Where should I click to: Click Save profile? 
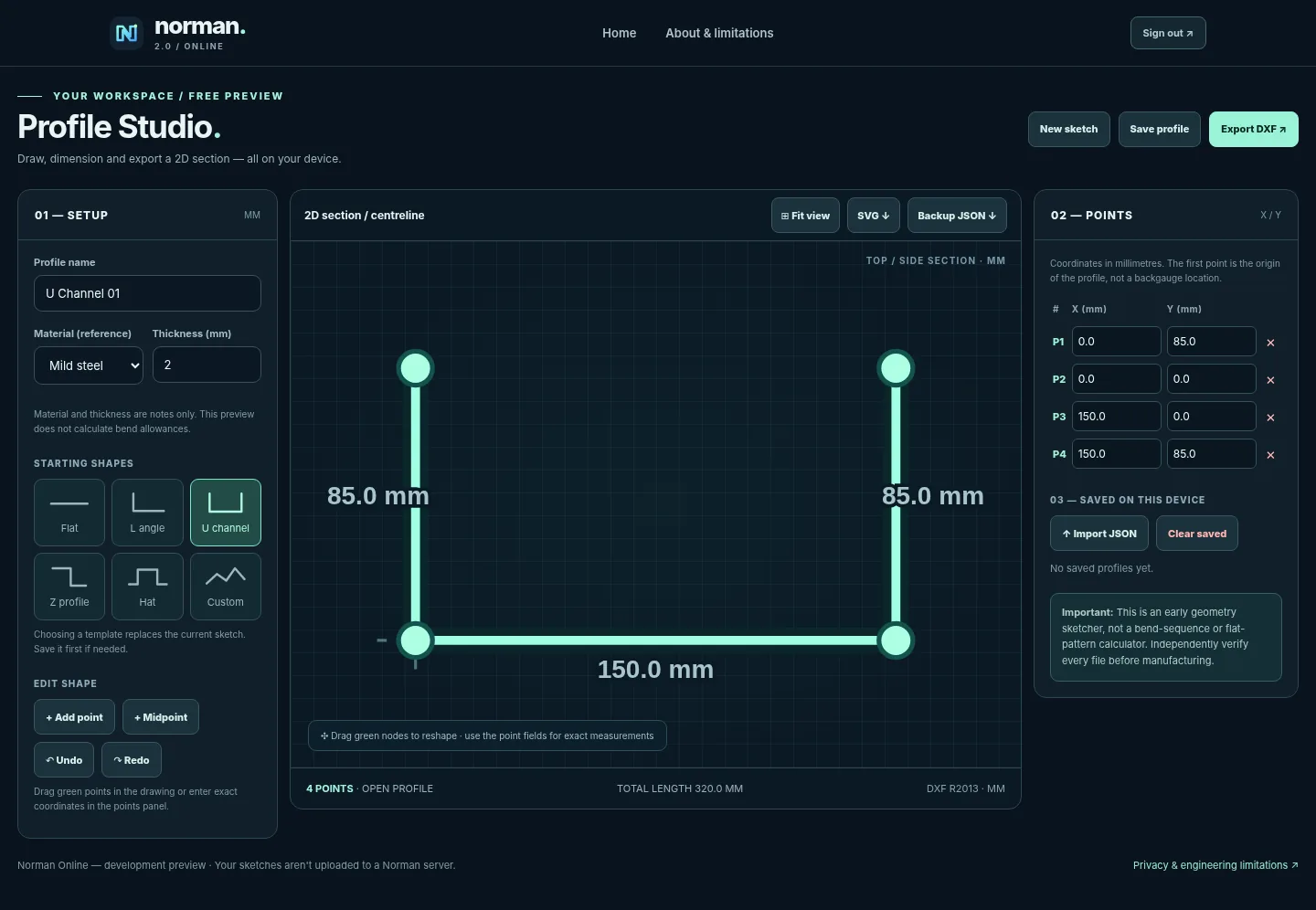(1160, 129)
